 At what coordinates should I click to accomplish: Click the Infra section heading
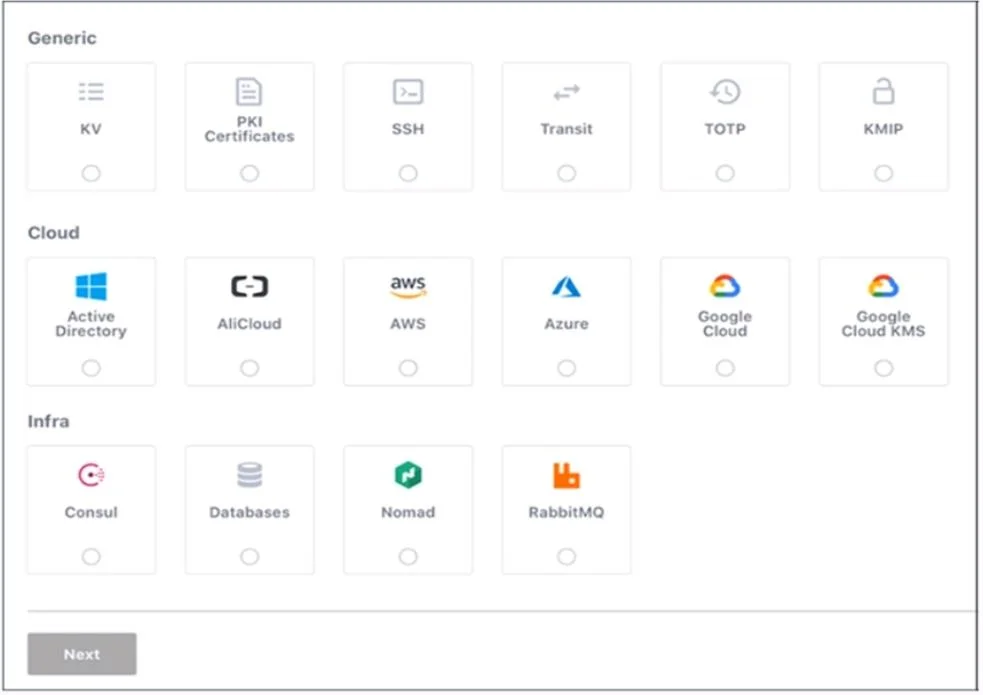click(48, 421)
